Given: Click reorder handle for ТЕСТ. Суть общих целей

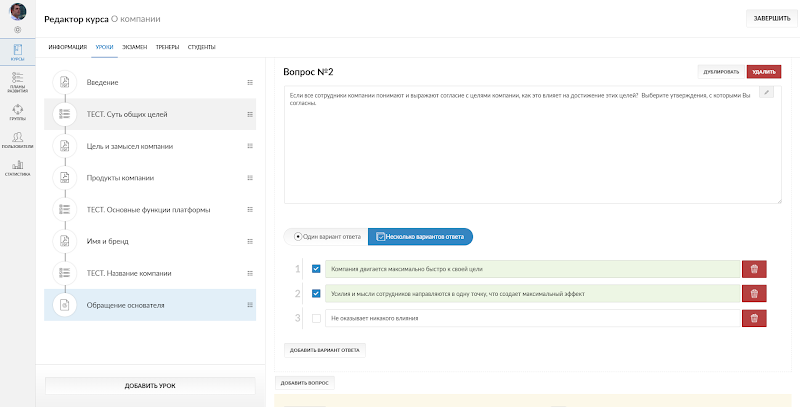Looking at the screenshot, I should point(250,114).
